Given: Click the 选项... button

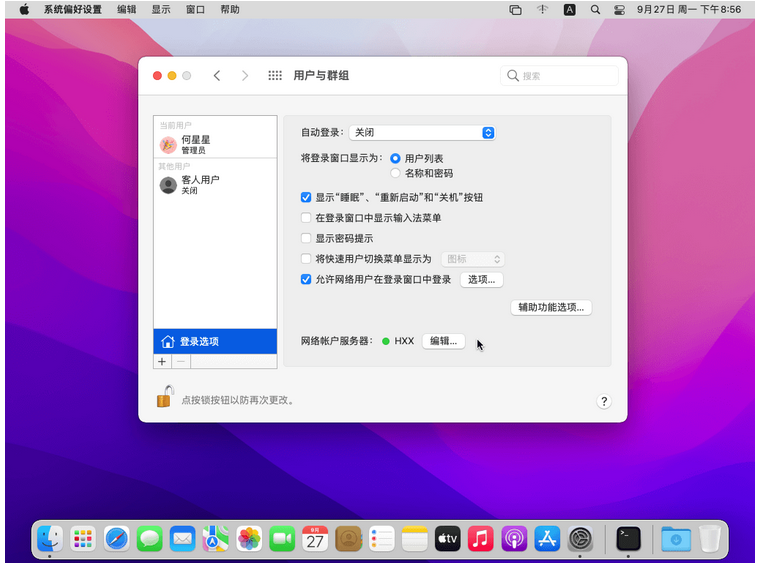Looking at the screenshot, I should (x=481, y=280).
